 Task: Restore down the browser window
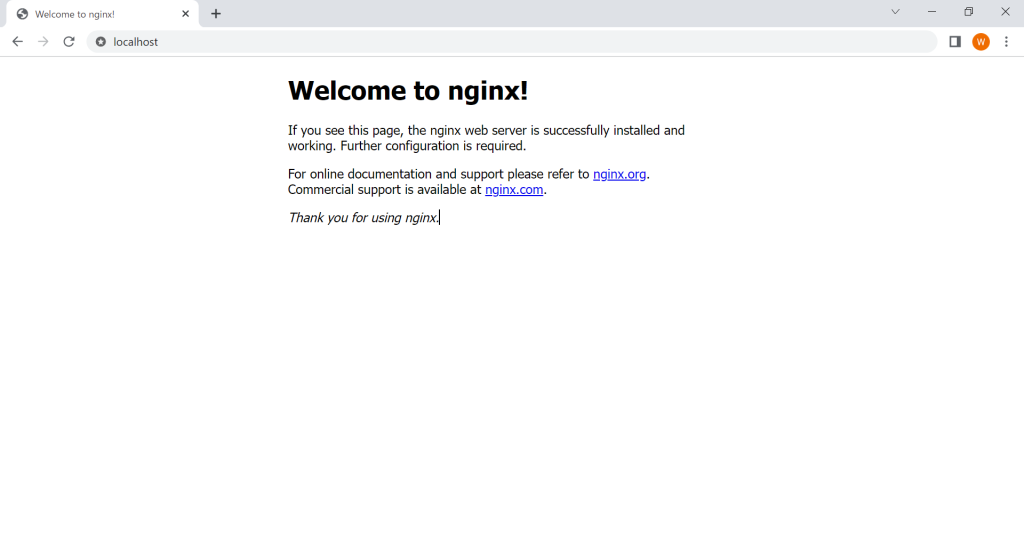pos(968,12)
